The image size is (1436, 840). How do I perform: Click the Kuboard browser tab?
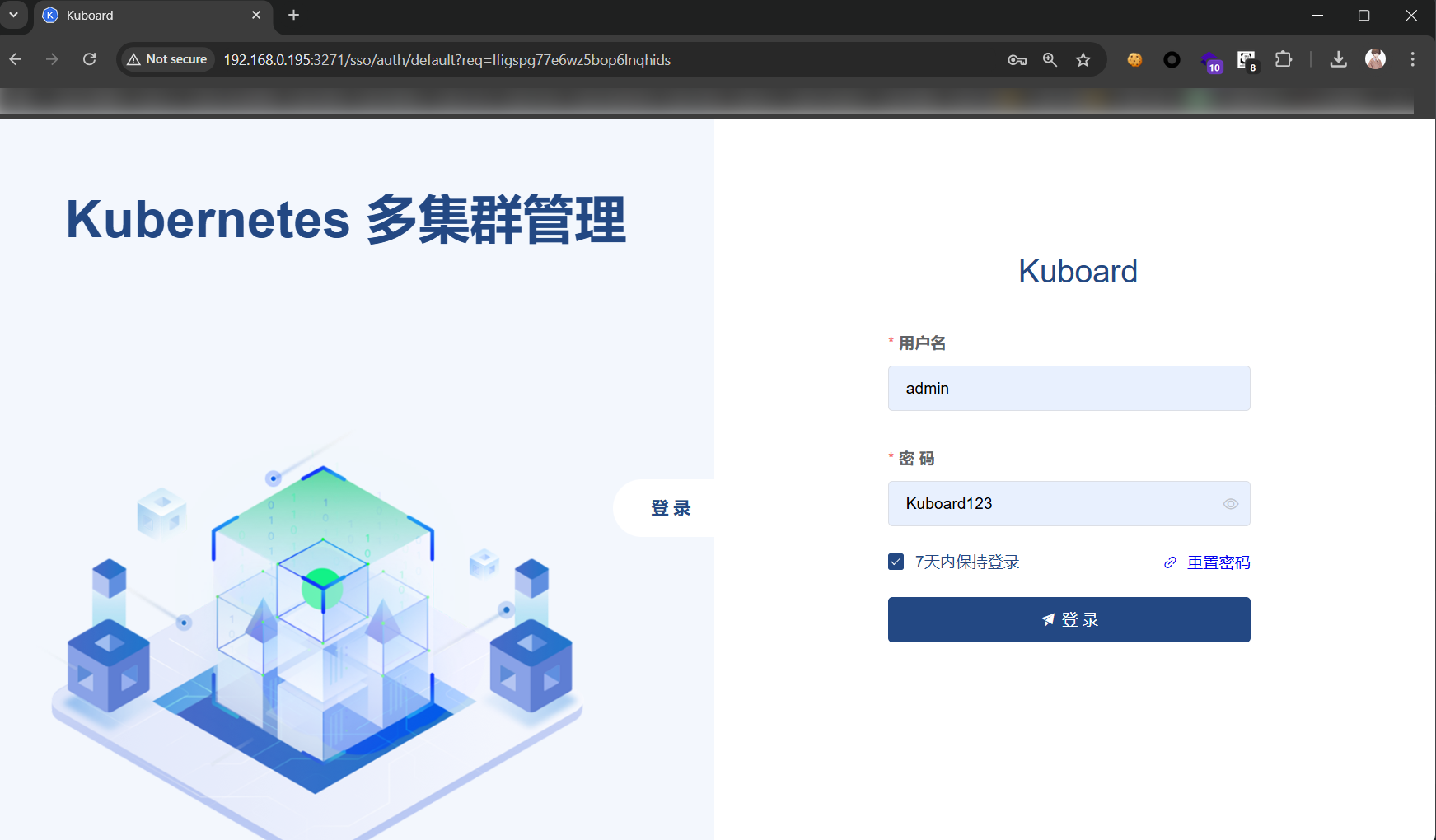click(x=152, y=16)
